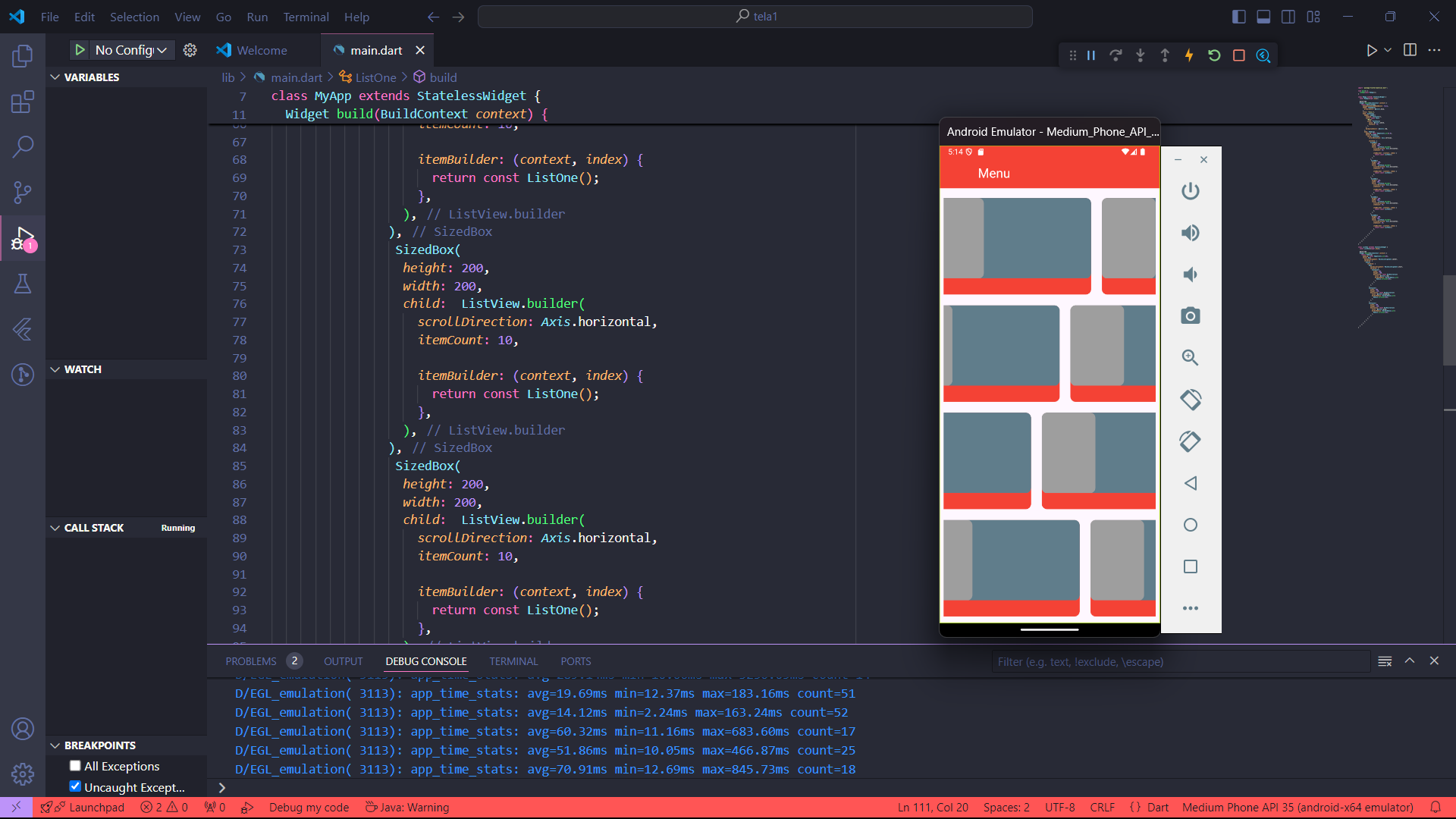Image resolution: width=1456 pixels, height=819 pixels.
Task: Maximize panel with the up chevron
Action: [1410, 661]
